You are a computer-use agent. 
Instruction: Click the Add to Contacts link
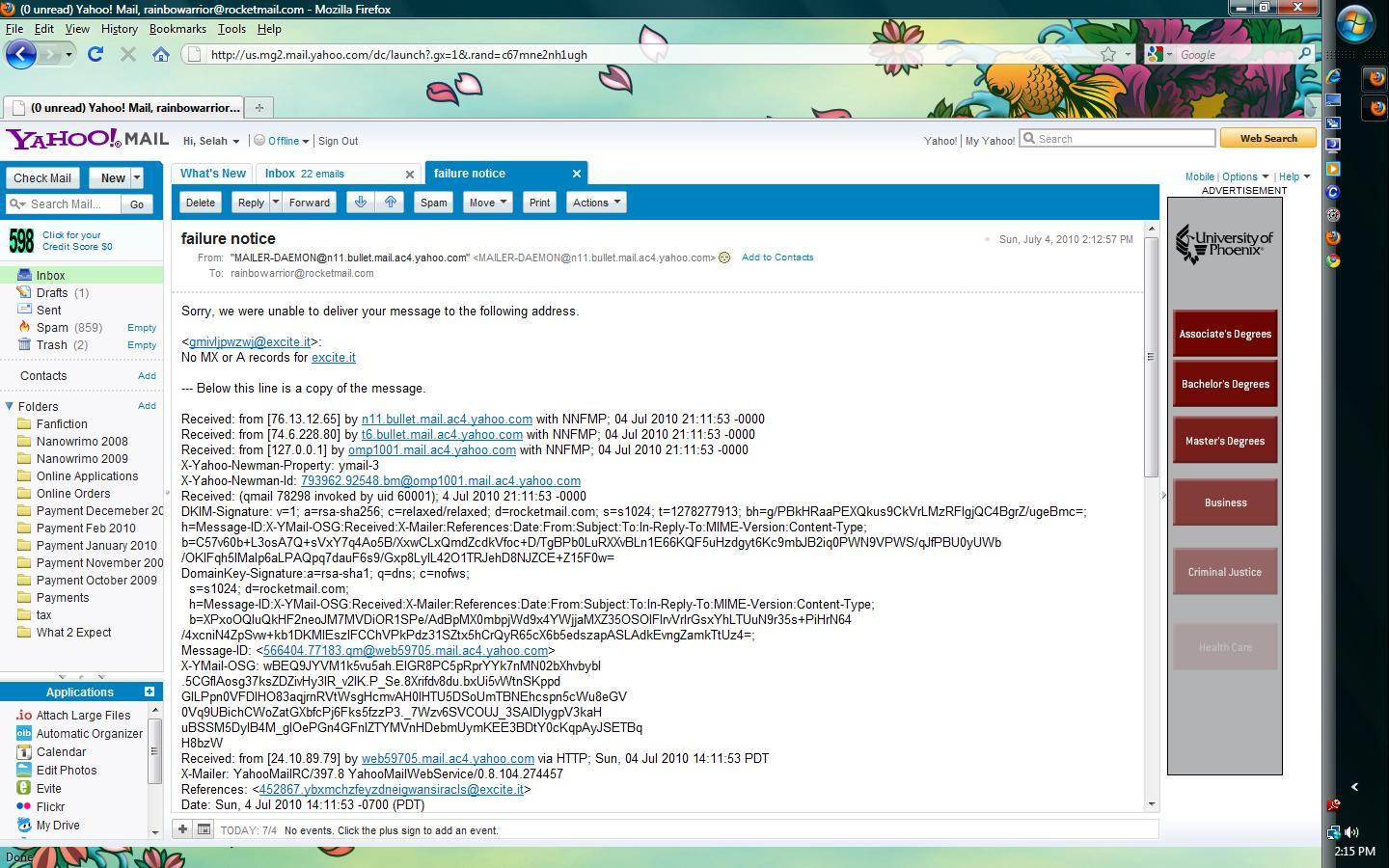click(x=776, y=258)
